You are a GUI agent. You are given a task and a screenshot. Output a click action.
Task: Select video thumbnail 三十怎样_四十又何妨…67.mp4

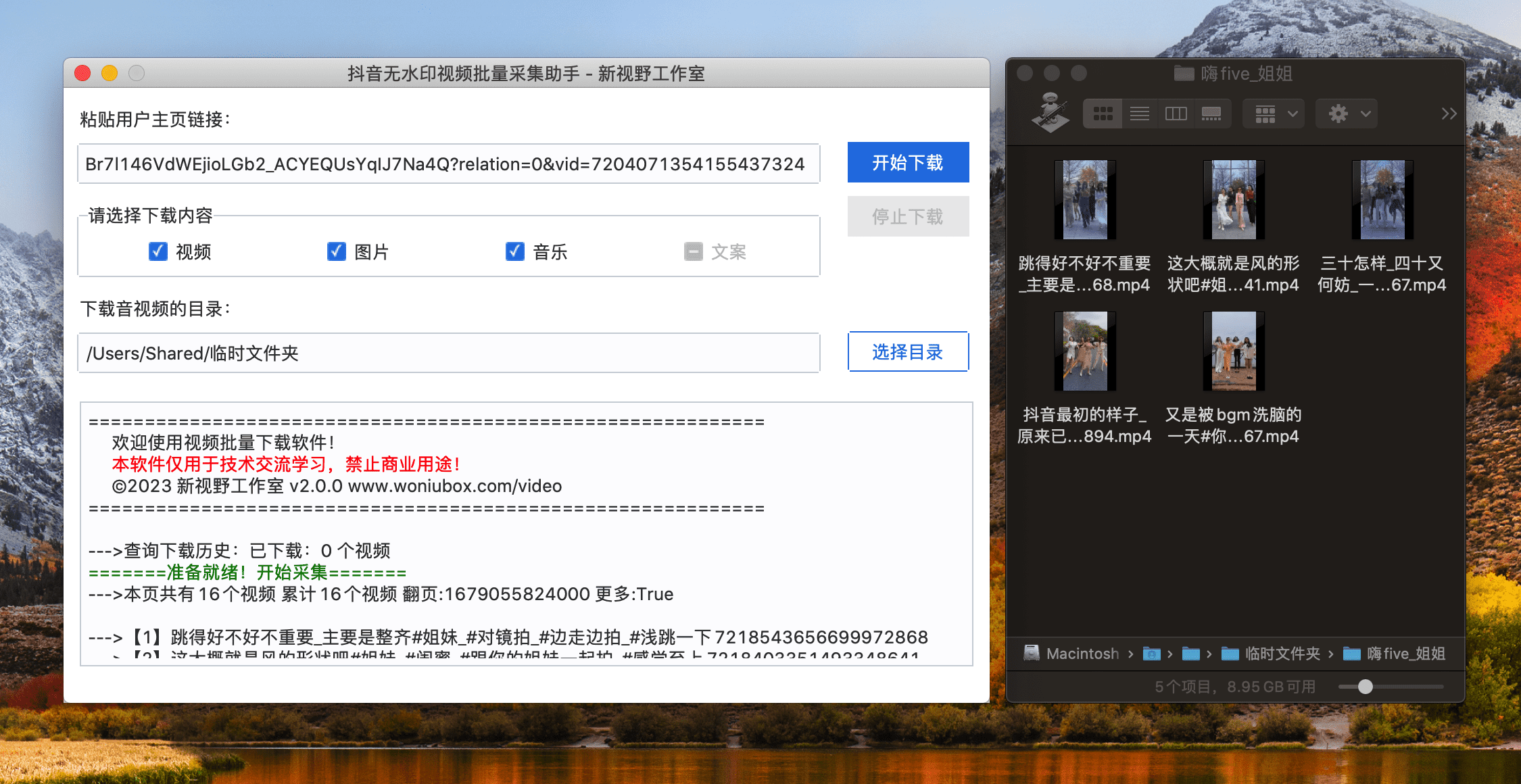pos(1382,199)
